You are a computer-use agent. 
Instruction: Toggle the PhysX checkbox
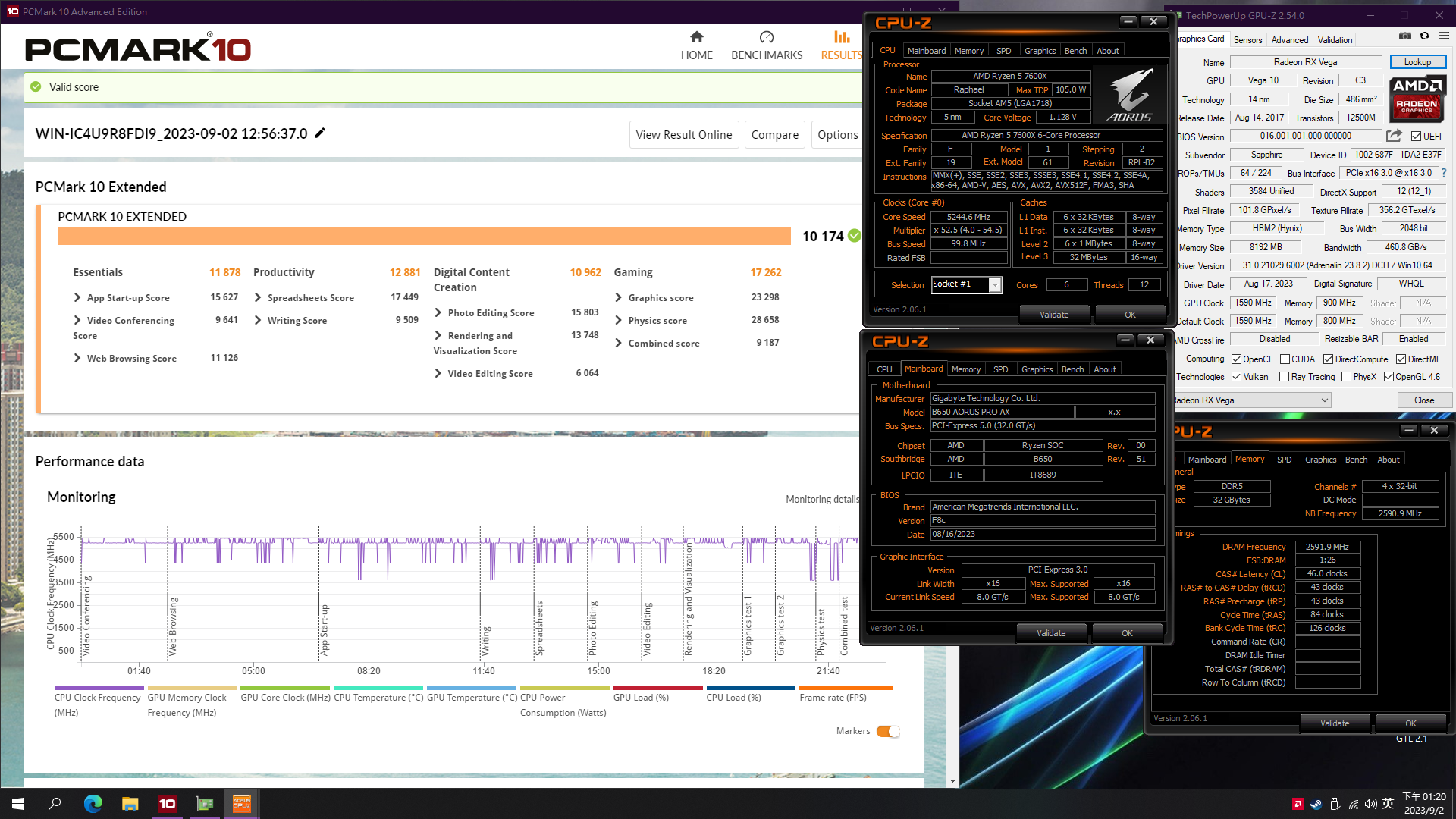click(x=1346, y=377)
